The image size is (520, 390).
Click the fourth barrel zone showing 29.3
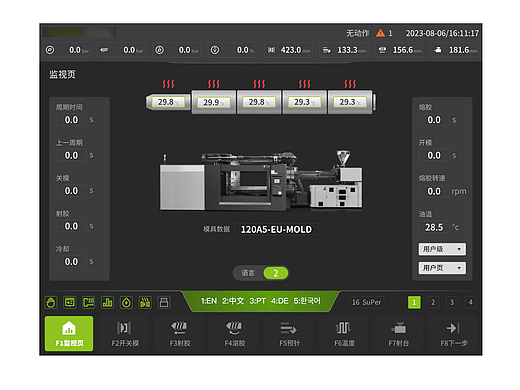(304, 102)
